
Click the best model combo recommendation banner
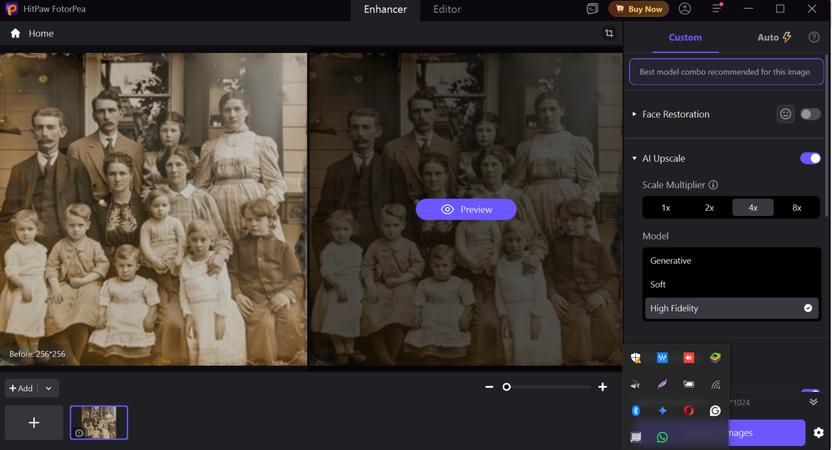(726, 72)
